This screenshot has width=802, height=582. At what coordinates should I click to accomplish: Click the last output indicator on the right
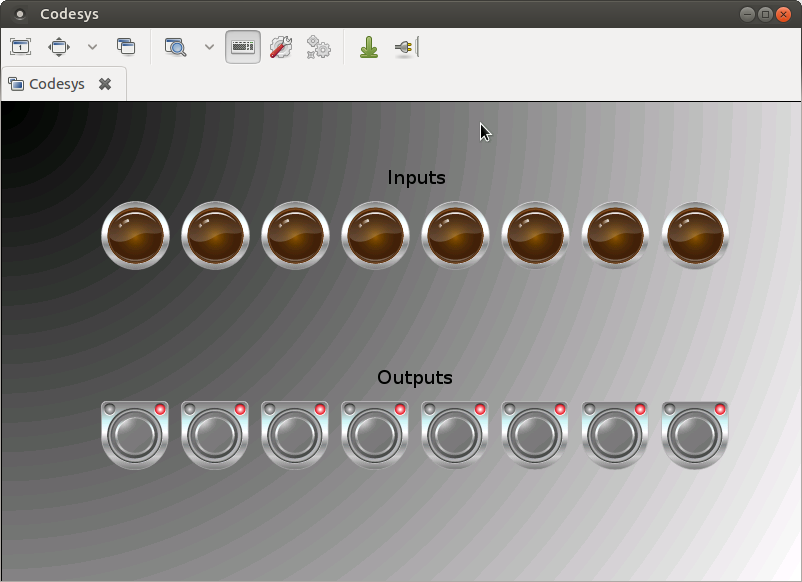(696, 435)
